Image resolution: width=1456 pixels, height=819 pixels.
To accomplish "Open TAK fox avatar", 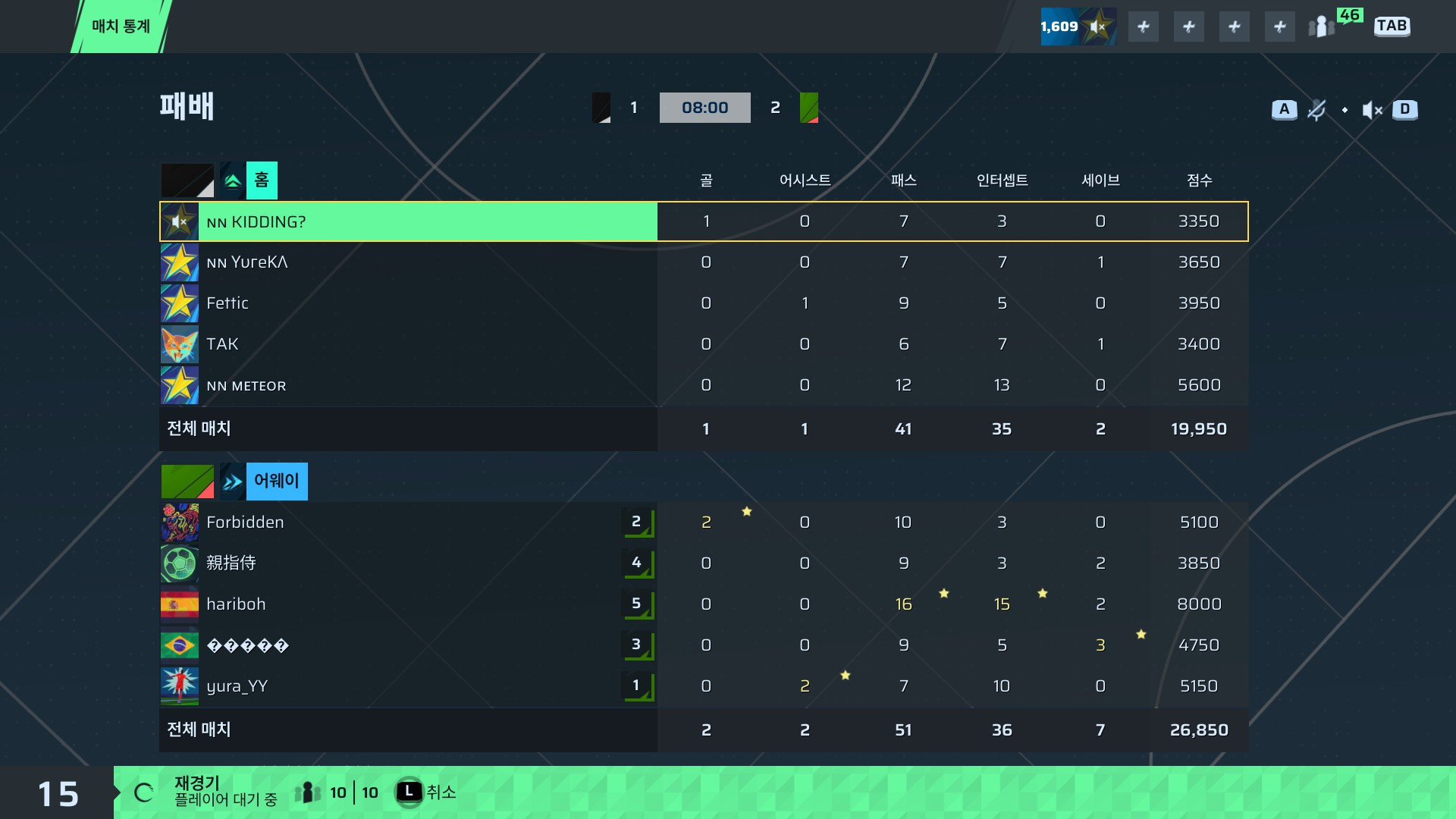I will [180, 344].
